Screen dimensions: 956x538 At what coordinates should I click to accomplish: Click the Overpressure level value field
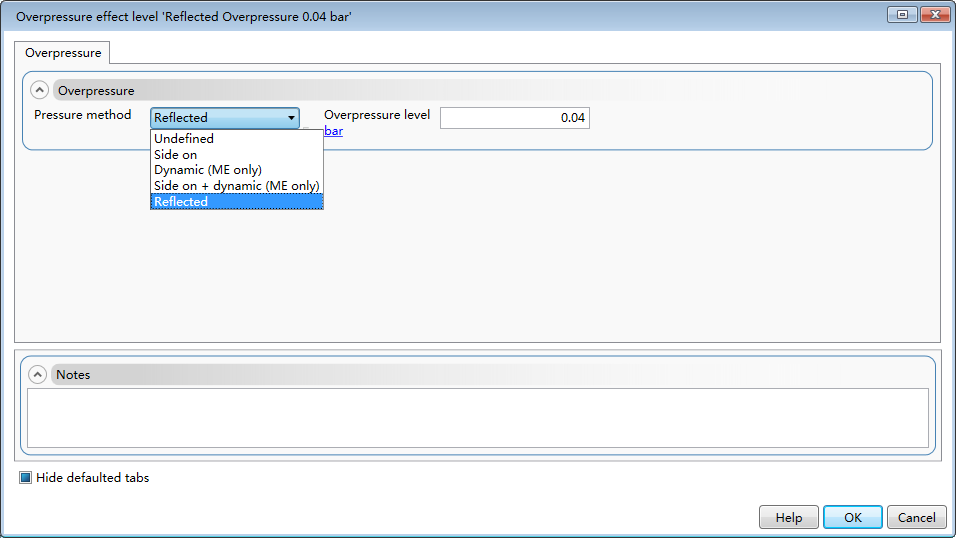click(515, 118)
